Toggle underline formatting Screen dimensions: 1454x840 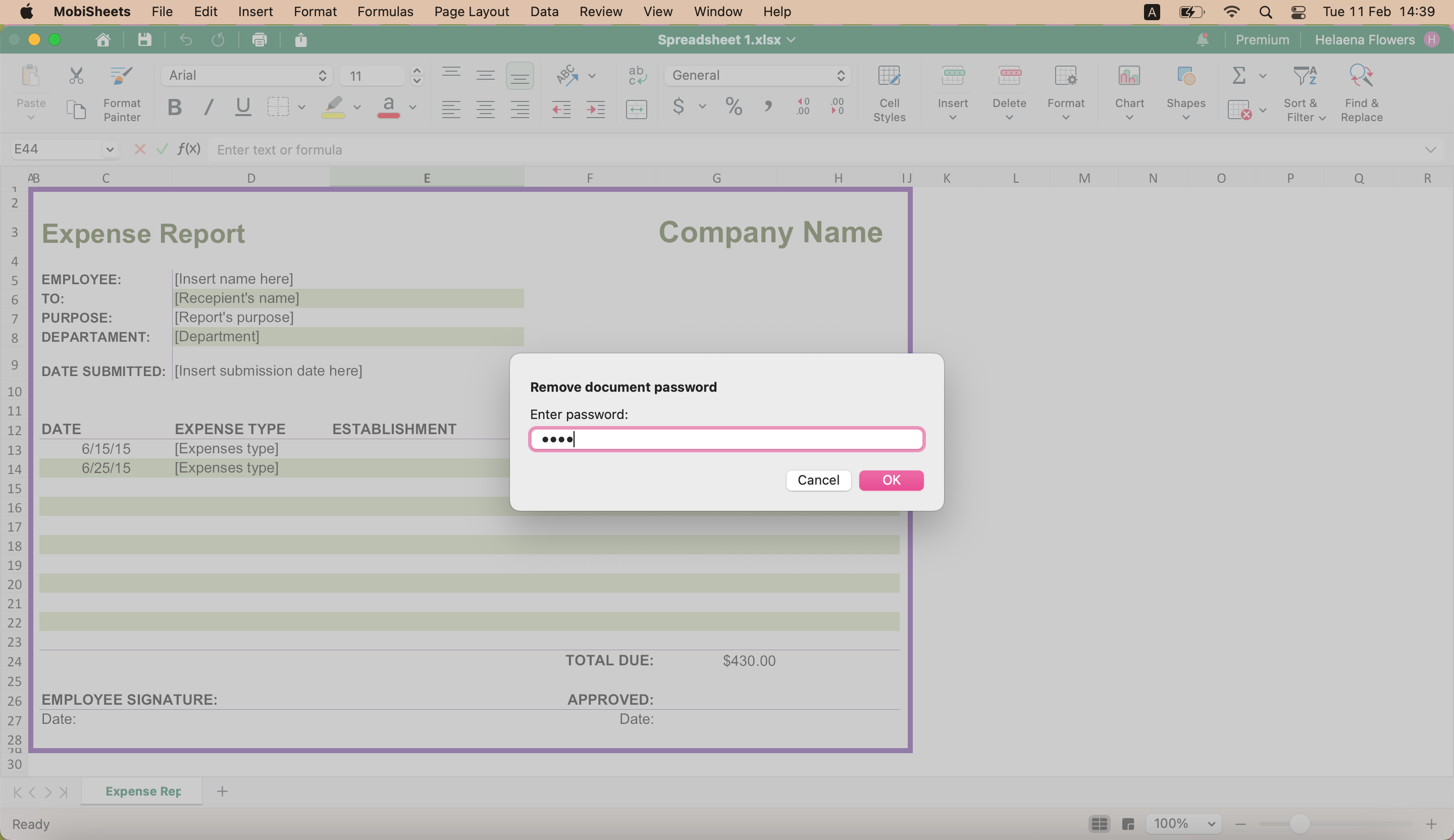tap(242, 108)
